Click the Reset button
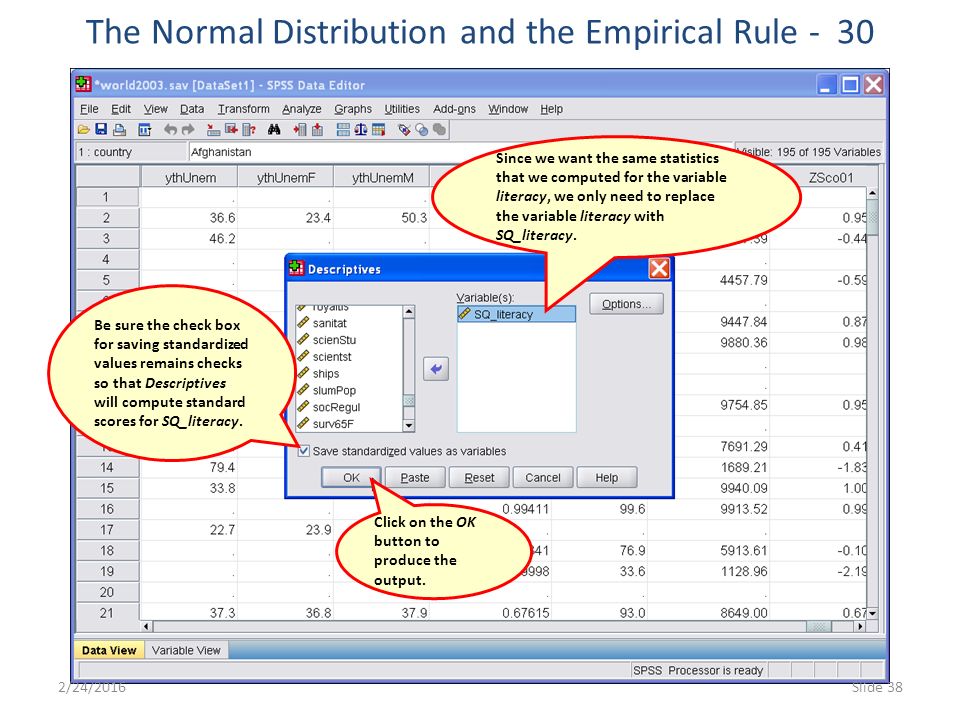Image resolution: width=960 pixels, height=720 pixels. 479,478
